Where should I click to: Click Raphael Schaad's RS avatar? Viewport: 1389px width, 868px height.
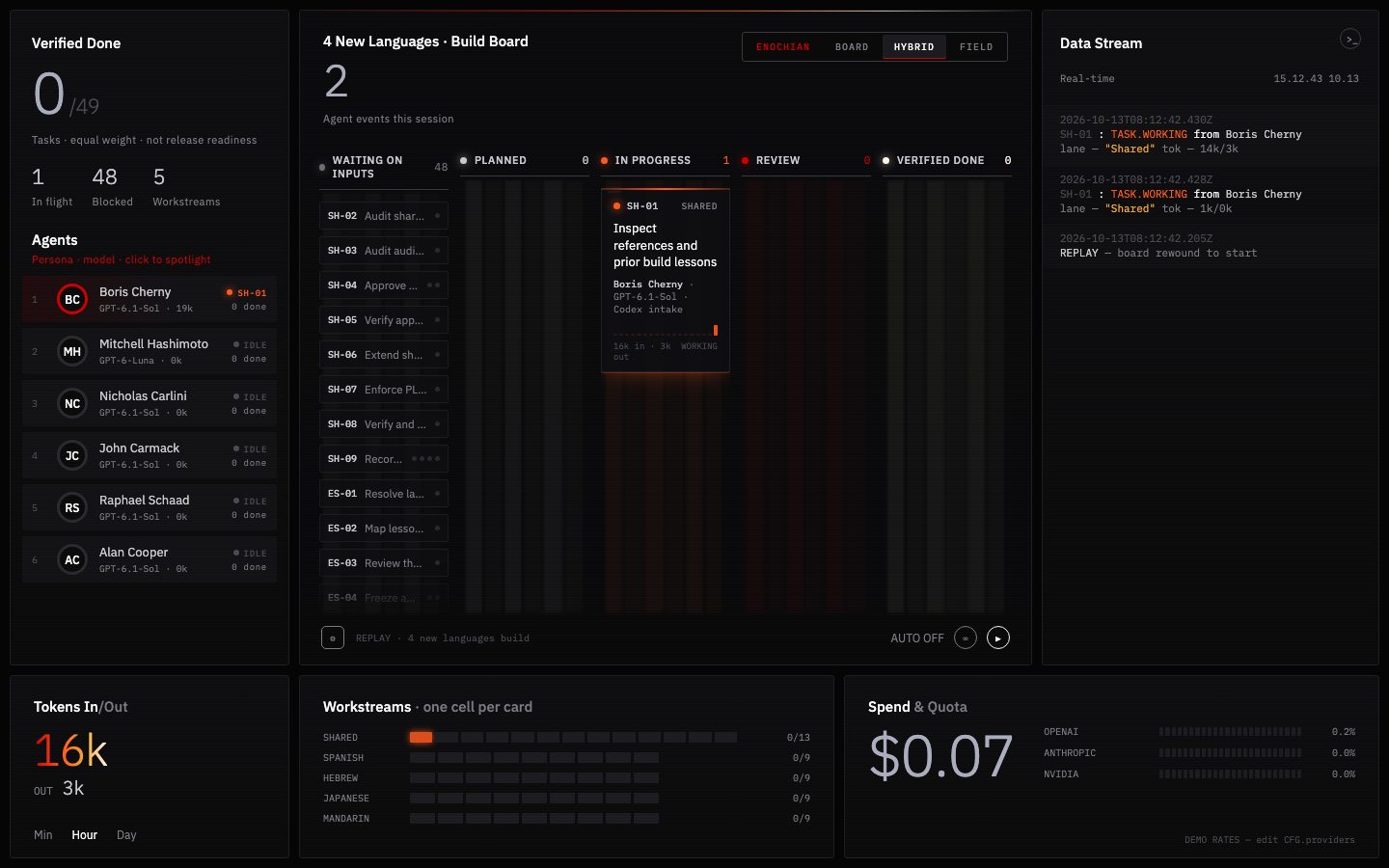(x=72, y=507)
